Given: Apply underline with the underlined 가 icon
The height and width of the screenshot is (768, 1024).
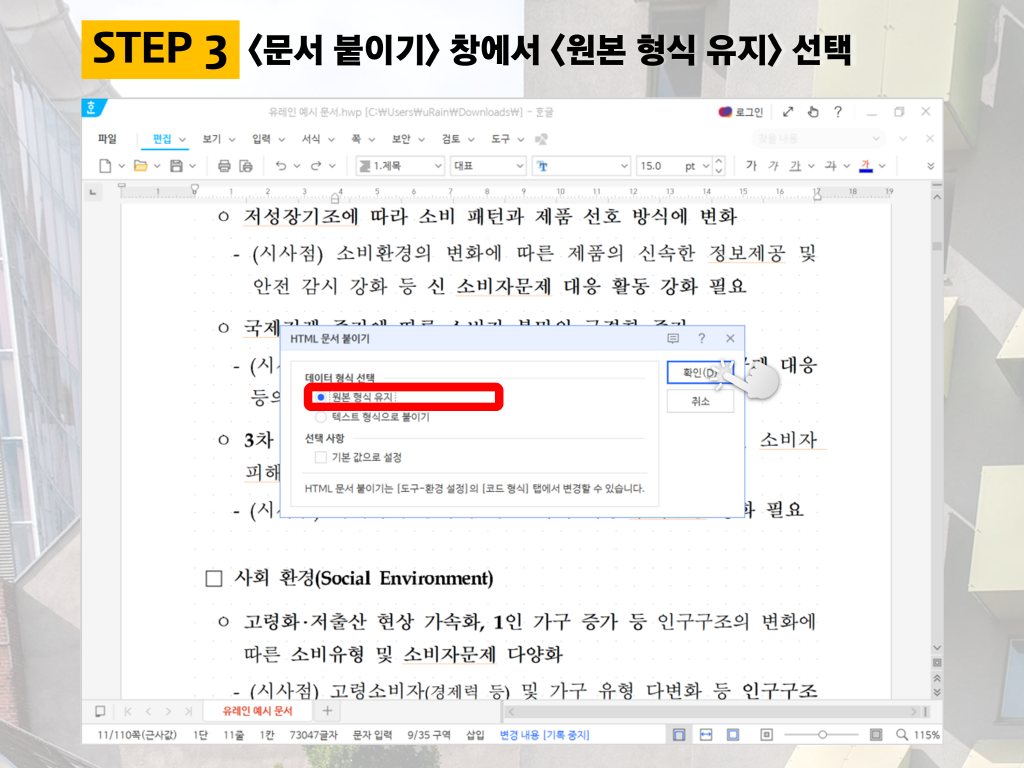Looking at the screenshot, I should tap(795, 166).
